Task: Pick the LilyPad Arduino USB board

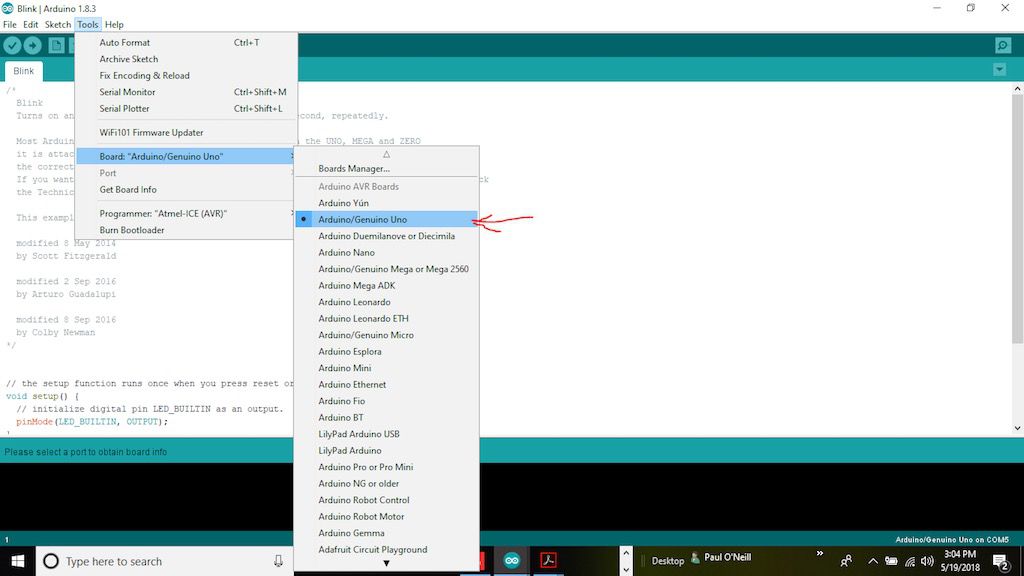Action: tap(387, 434)
